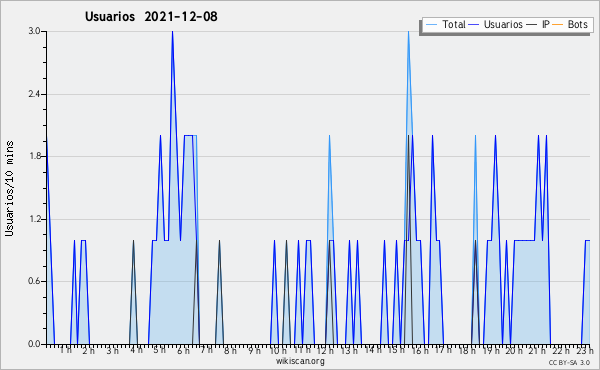
Task: Click the '20 h' x-axis label
Action: click(515, 350)
